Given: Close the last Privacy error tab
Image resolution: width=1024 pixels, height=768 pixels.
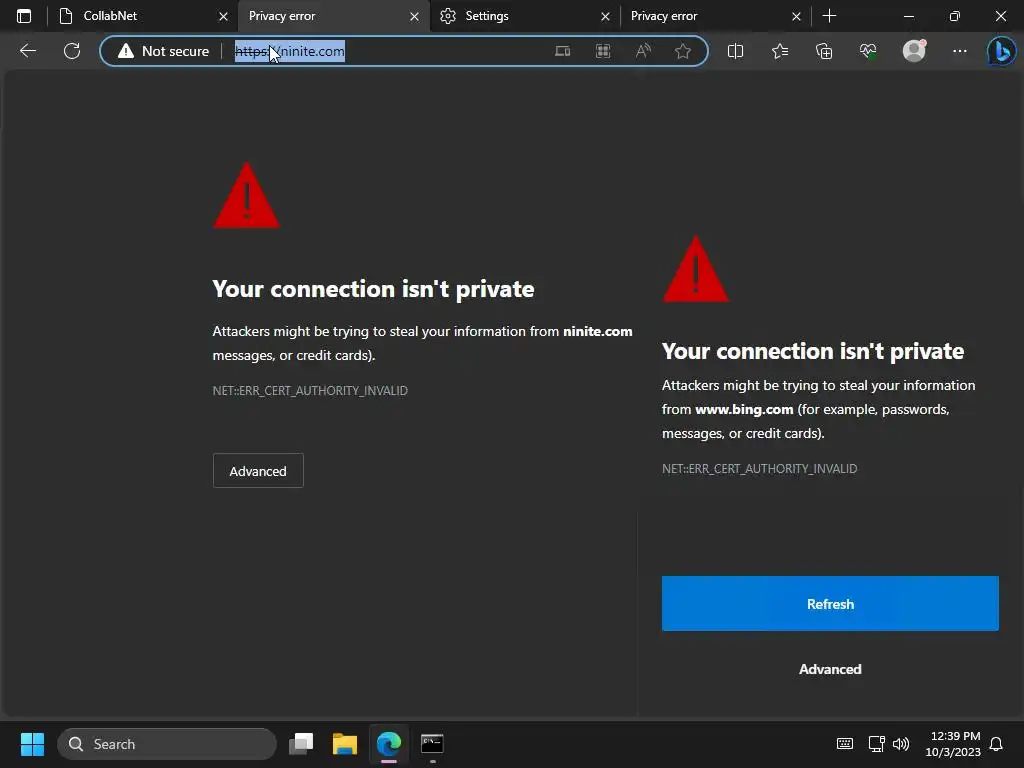Looking at the screenshot, I should coord(796,16).
